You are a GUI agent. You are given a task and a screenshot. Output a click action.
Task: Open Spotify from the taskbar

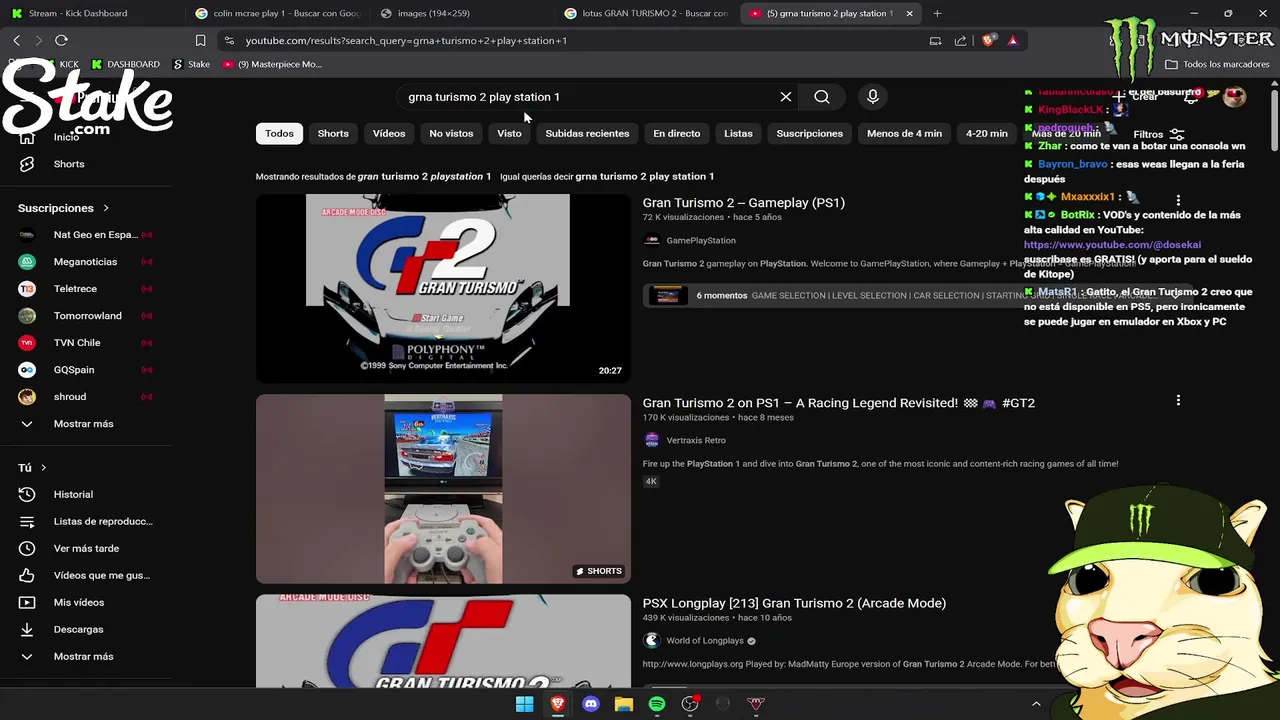(657, 704)
